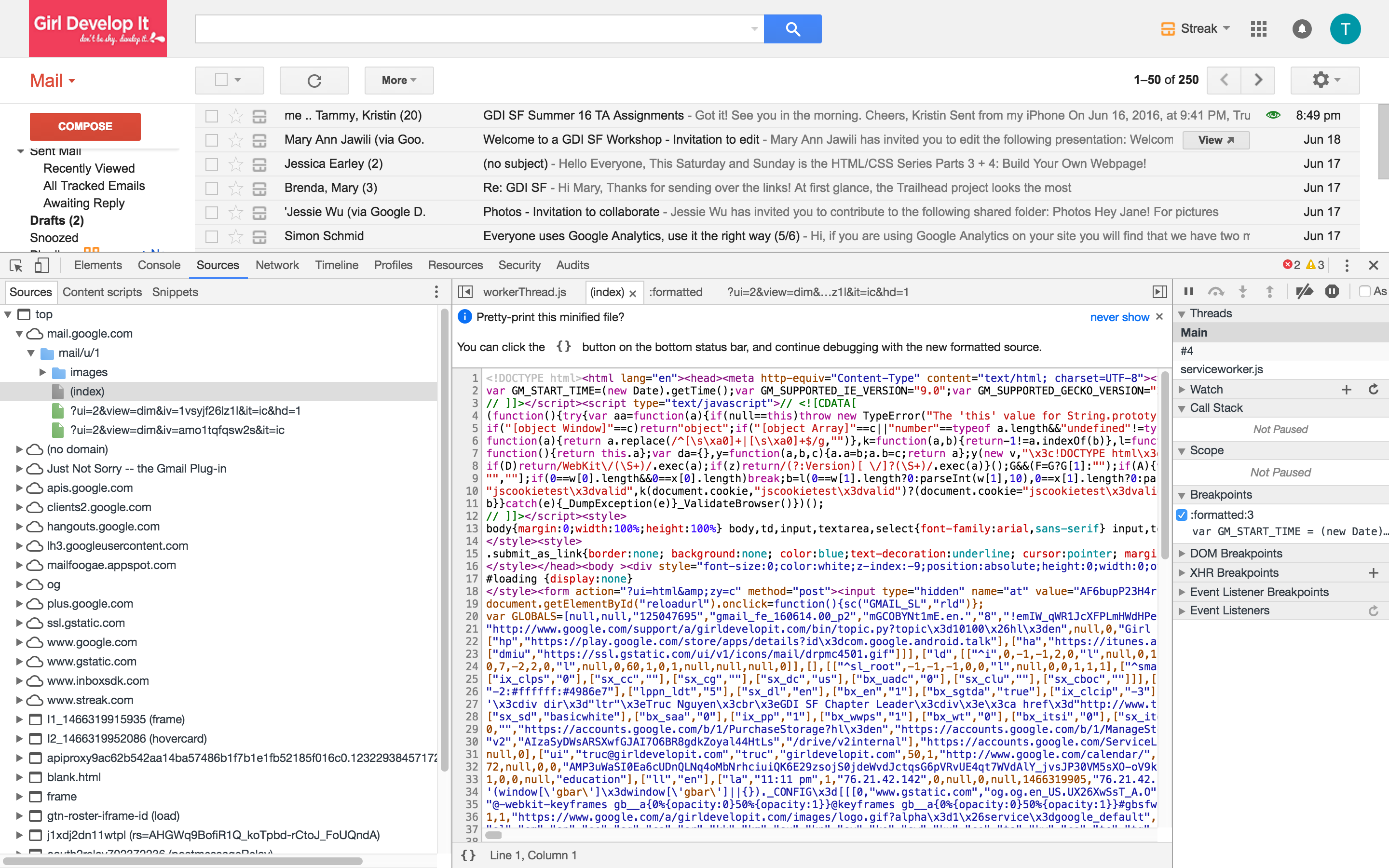Toggle the navigator sidebar icon
Viewport: 1389px width, 868px height.
465,292
